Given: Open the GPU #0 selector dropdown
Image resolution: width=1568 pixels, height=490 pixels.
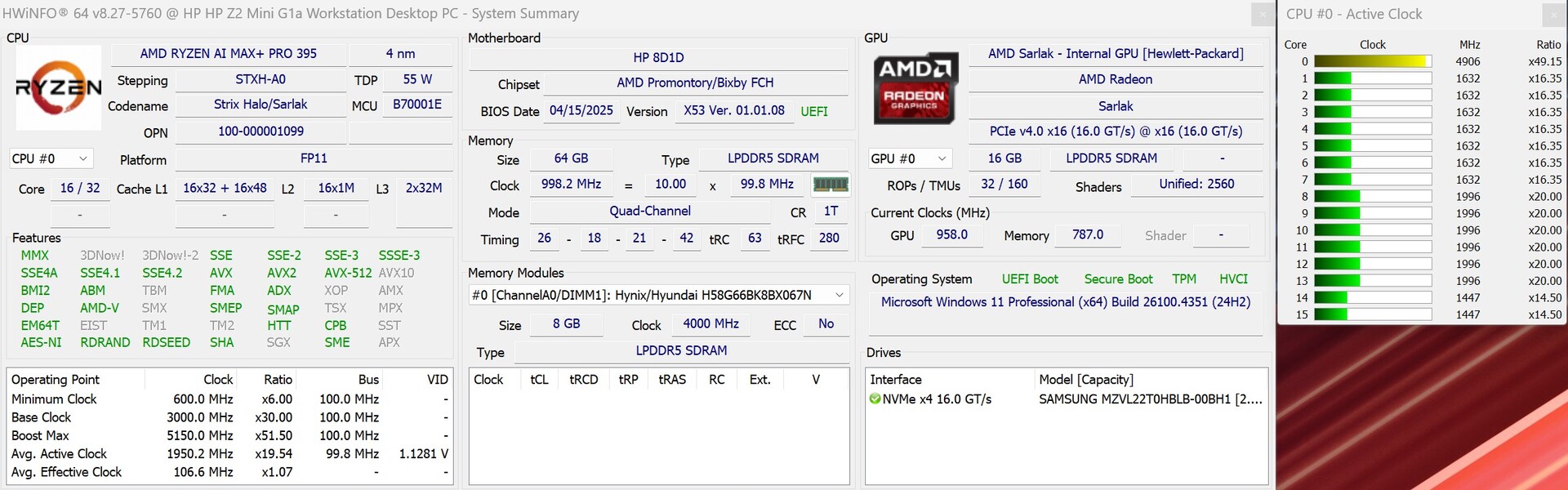Looking at the screenshot, I should 910,158.
